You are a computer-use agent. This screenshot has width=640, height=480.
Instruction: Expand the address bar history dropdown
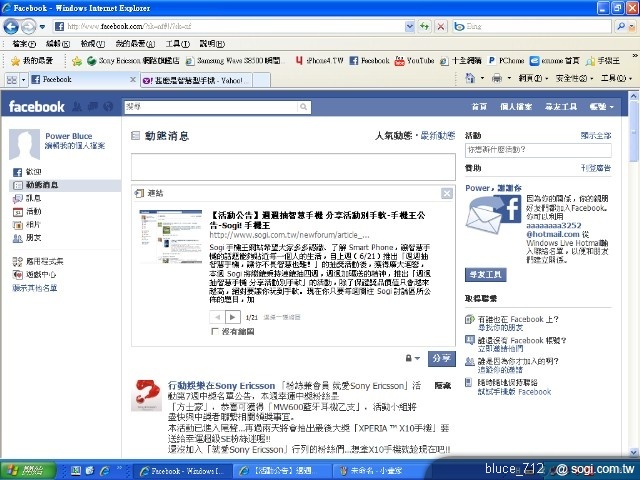coord(410,27)
